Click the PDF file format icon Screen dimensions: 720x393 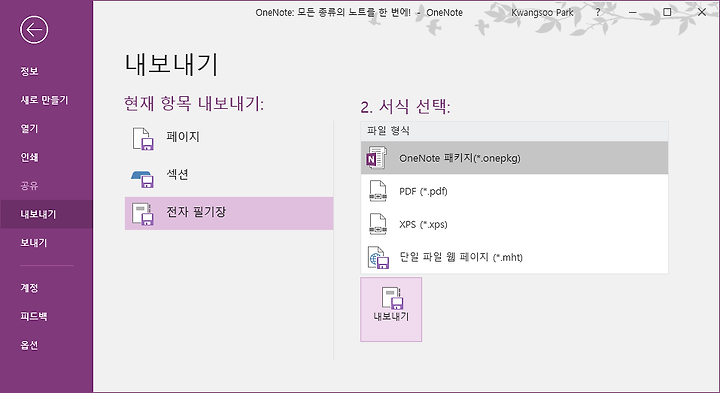377,191
